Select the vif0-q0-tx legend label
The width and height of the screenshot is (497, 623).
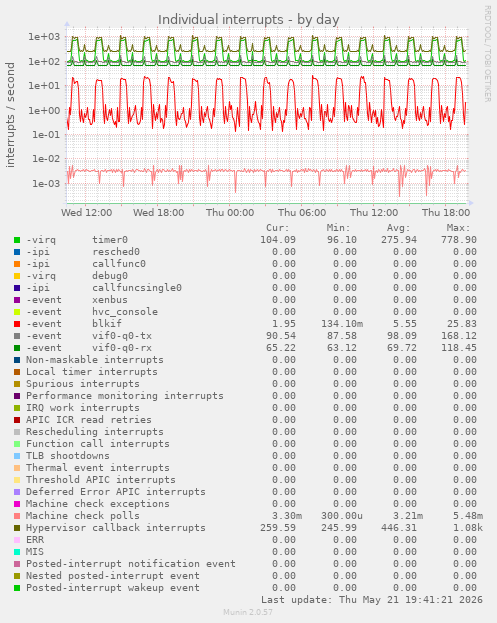pyautogui.click(x=122, y=336)
